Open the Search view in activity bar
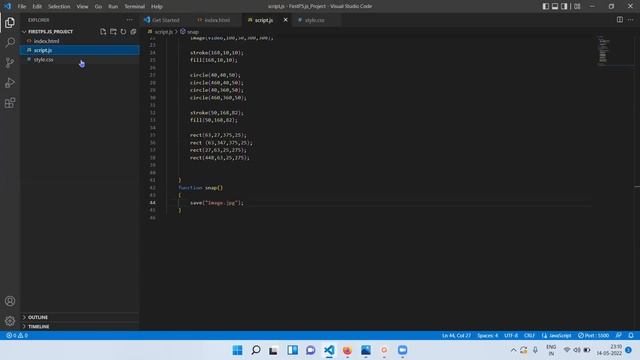The image size is (640, 360). pyautogui.click(x=10, y=42)
